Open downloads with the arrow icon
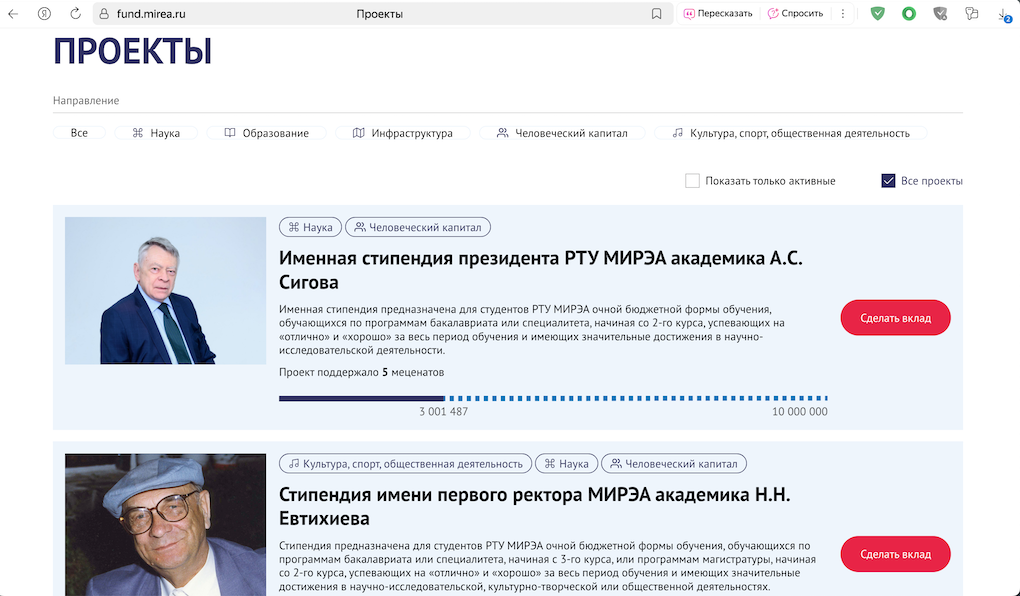The image size is (1020, 596). tap(1004, 15)
